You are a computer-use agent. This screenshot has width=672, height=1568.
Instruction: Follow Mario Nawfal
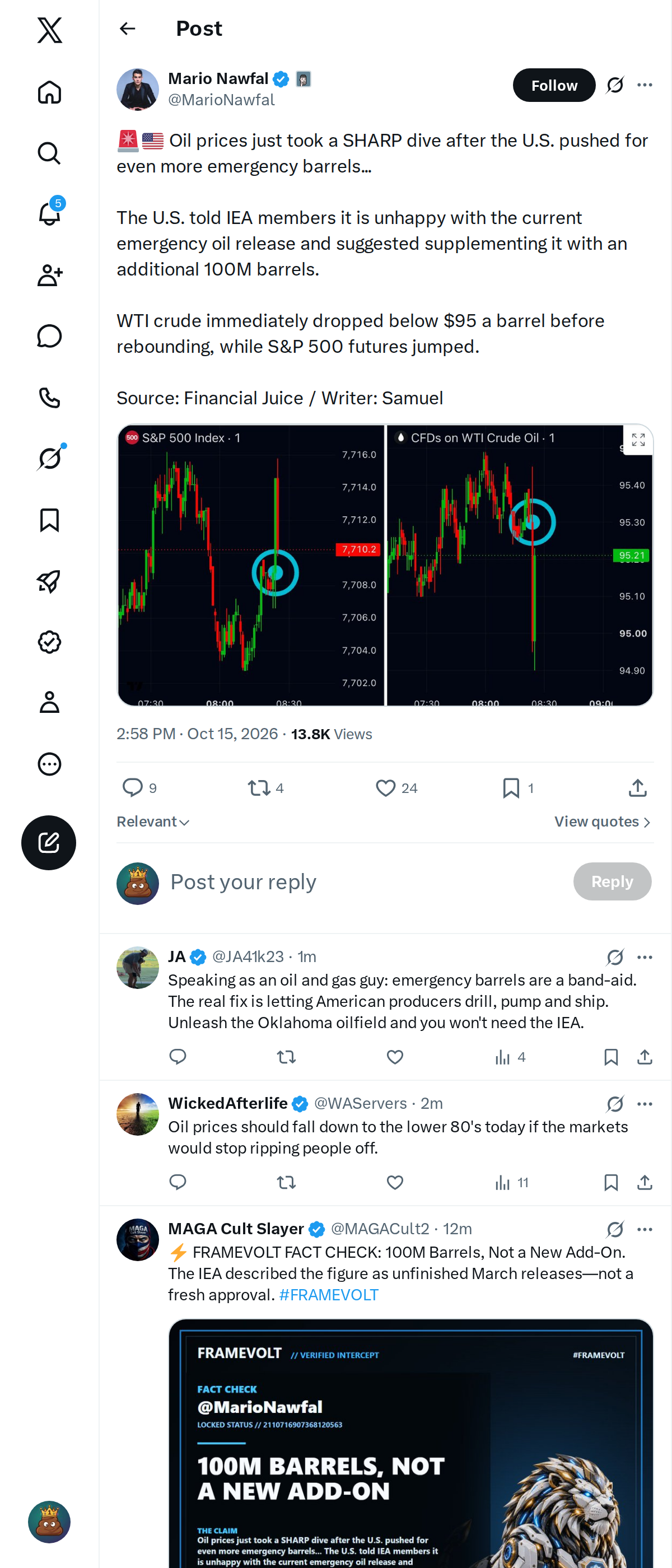pyautogui.click(x=553, y=85)
